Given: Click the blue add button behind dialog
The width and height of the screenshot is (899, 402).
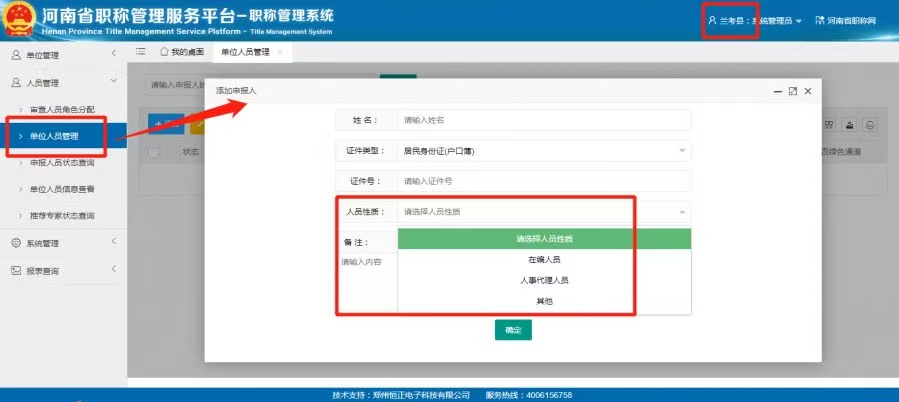Looking at the screenshot, I should tap(166, 124).
